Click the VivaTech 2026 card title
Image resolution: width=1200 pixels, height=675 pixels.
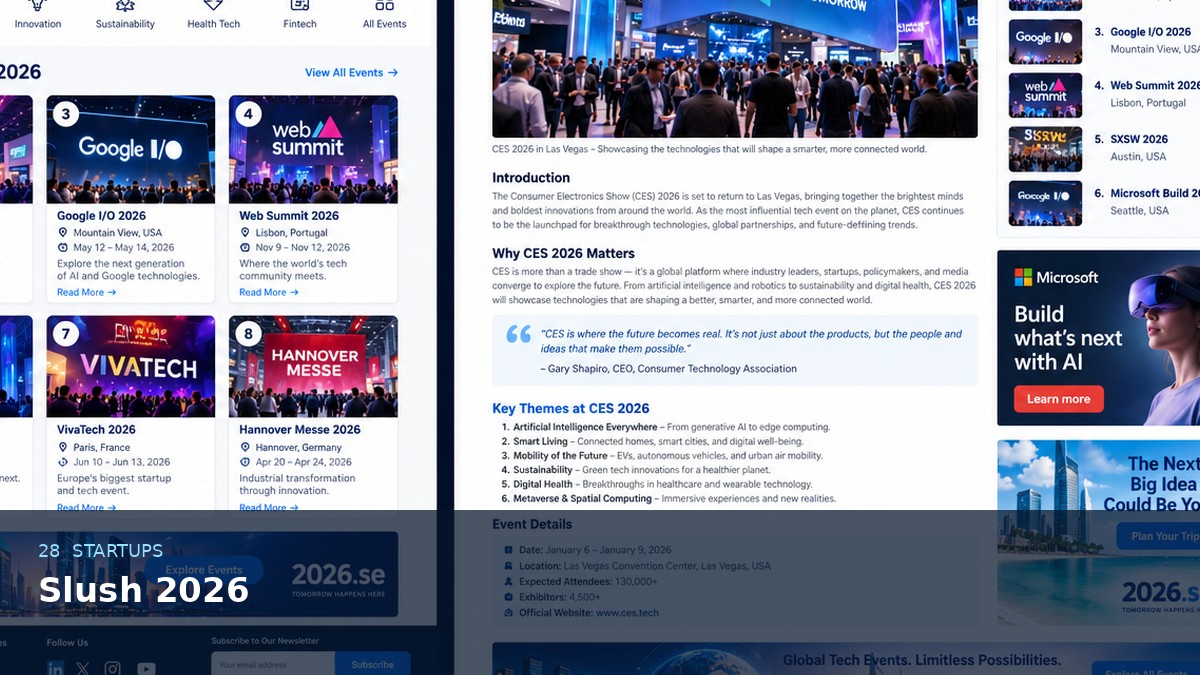[x=96, y=430]
